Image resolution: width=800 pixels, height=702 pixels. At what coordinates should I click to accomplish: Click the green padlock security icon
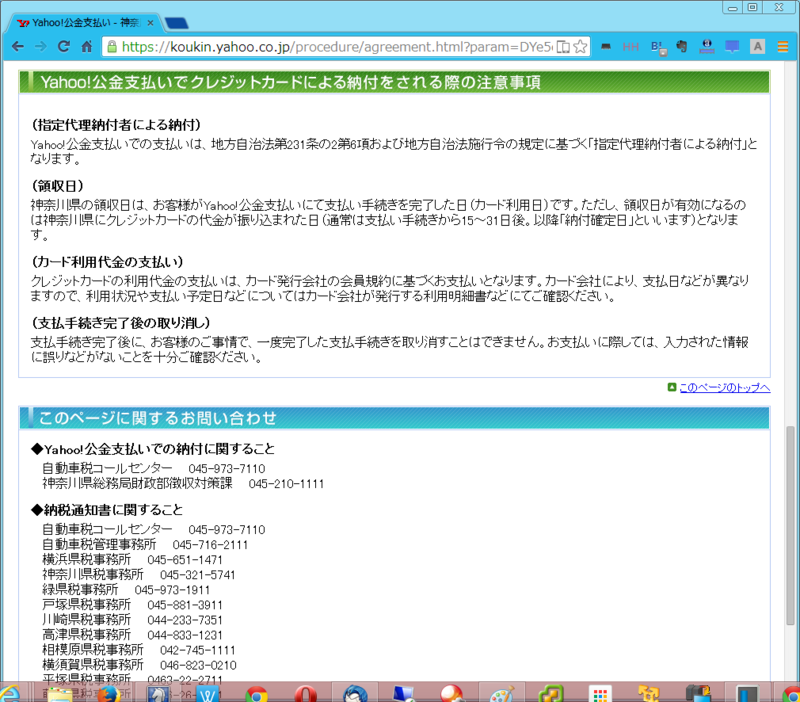pyautogui.click(x=112, y=47)
